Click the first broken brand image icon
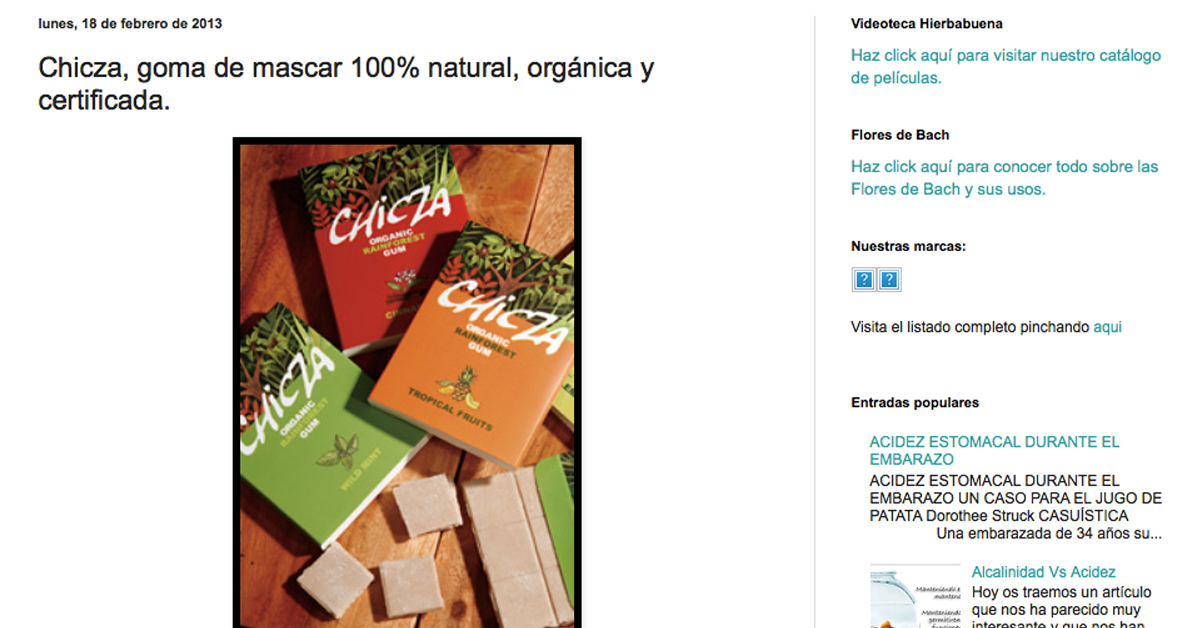Viewport: 1200px width, 628px height. pyautogui.click(x=864, y=280)
